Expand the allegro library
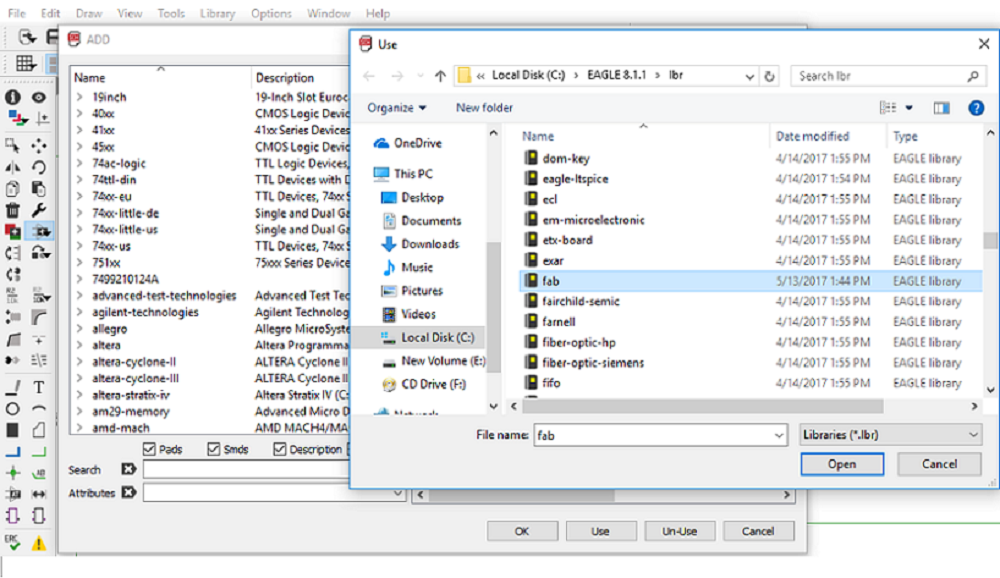Screen dimensions: 1000x578 (80, 329)
